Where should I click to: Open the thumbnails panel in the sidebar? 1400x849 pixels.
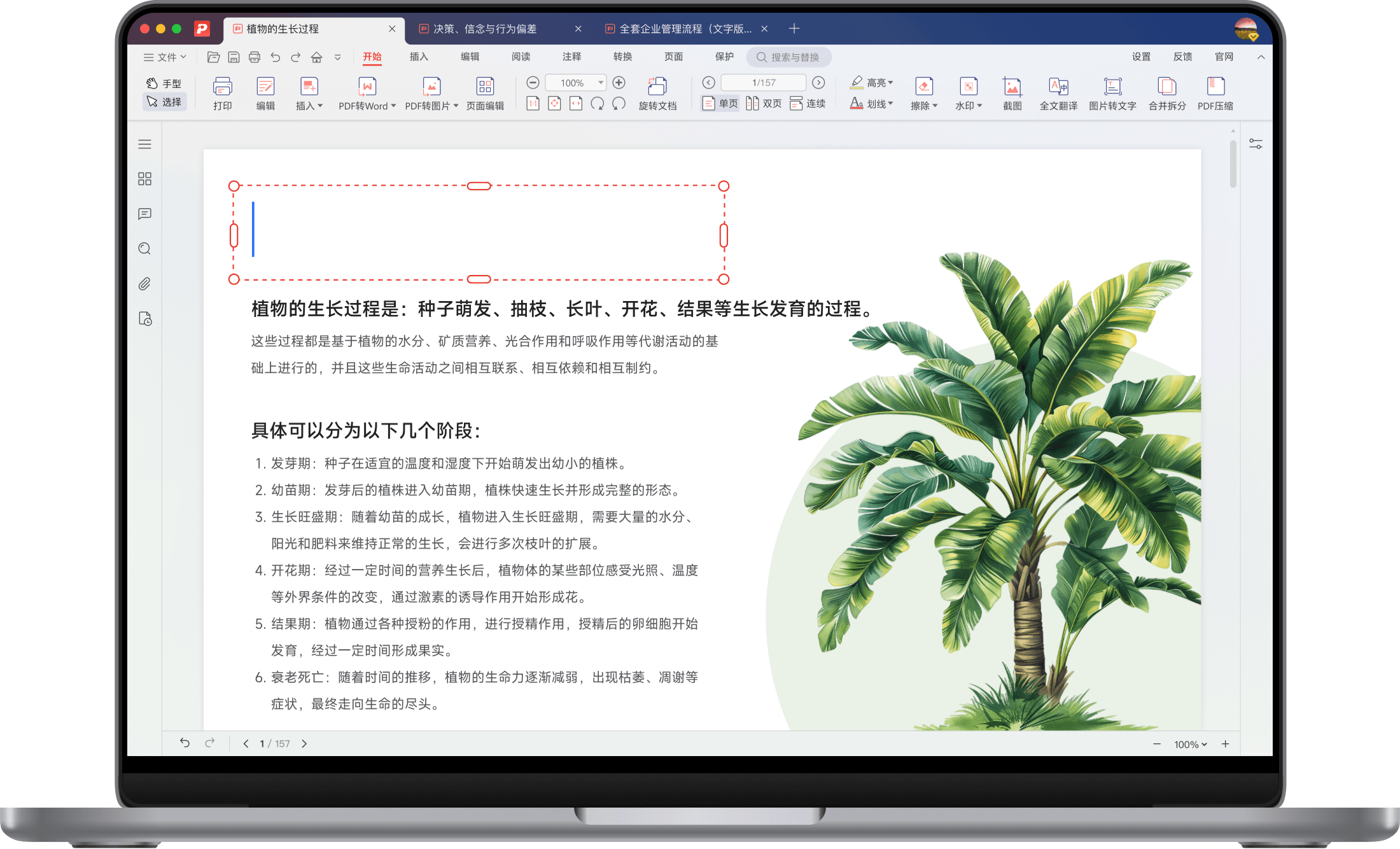pos(144,179)
